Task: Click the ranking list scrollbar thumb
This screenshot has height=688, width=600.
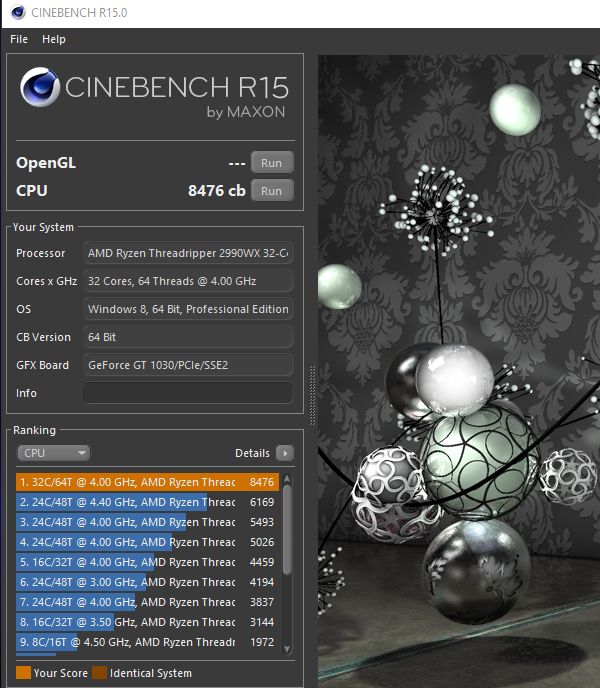Action: tap(287, 529)
